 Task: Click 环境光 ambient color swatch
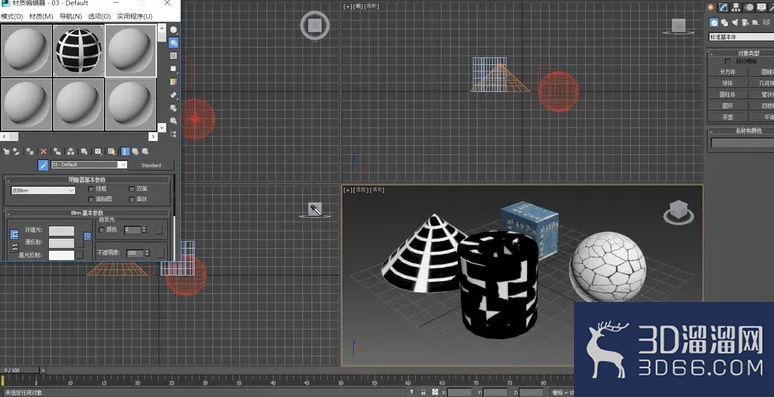tap(61, 231)
